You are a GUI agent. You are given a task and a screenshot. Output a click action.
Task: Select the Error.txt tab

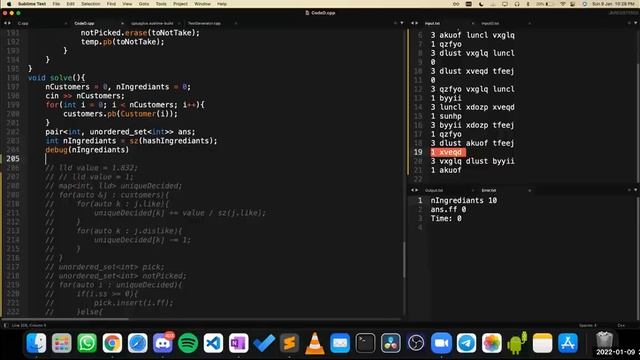pyautogui.click(x=489, y=190)
